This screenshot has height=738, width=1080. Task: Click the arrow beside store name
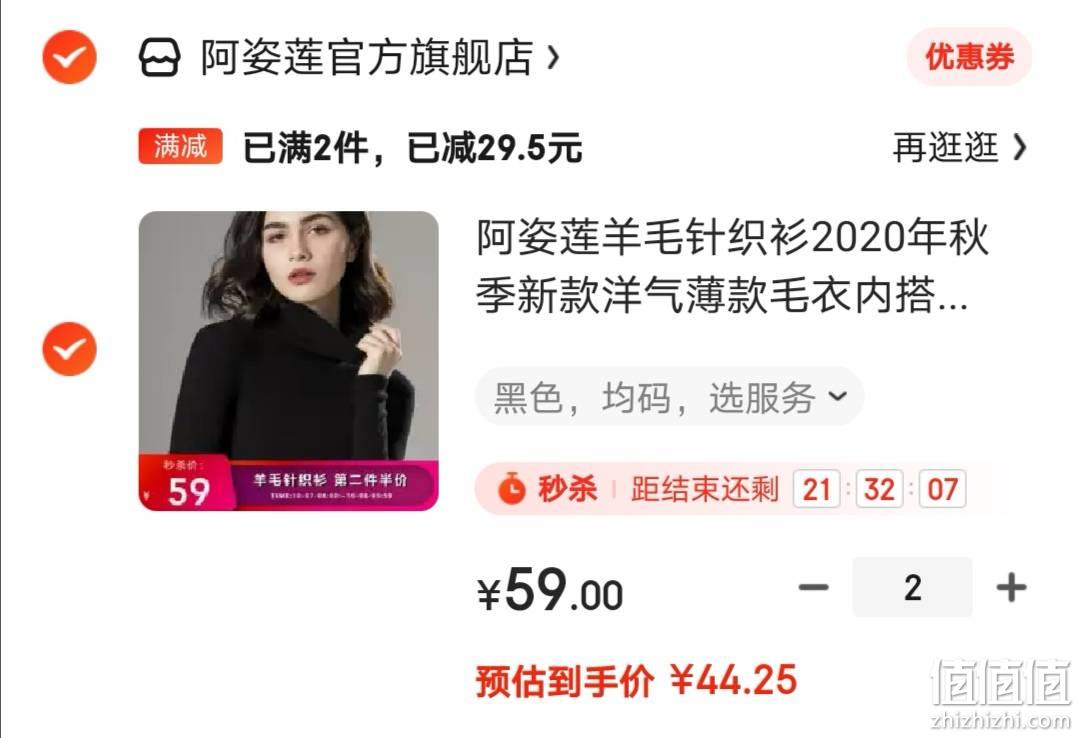552,58
